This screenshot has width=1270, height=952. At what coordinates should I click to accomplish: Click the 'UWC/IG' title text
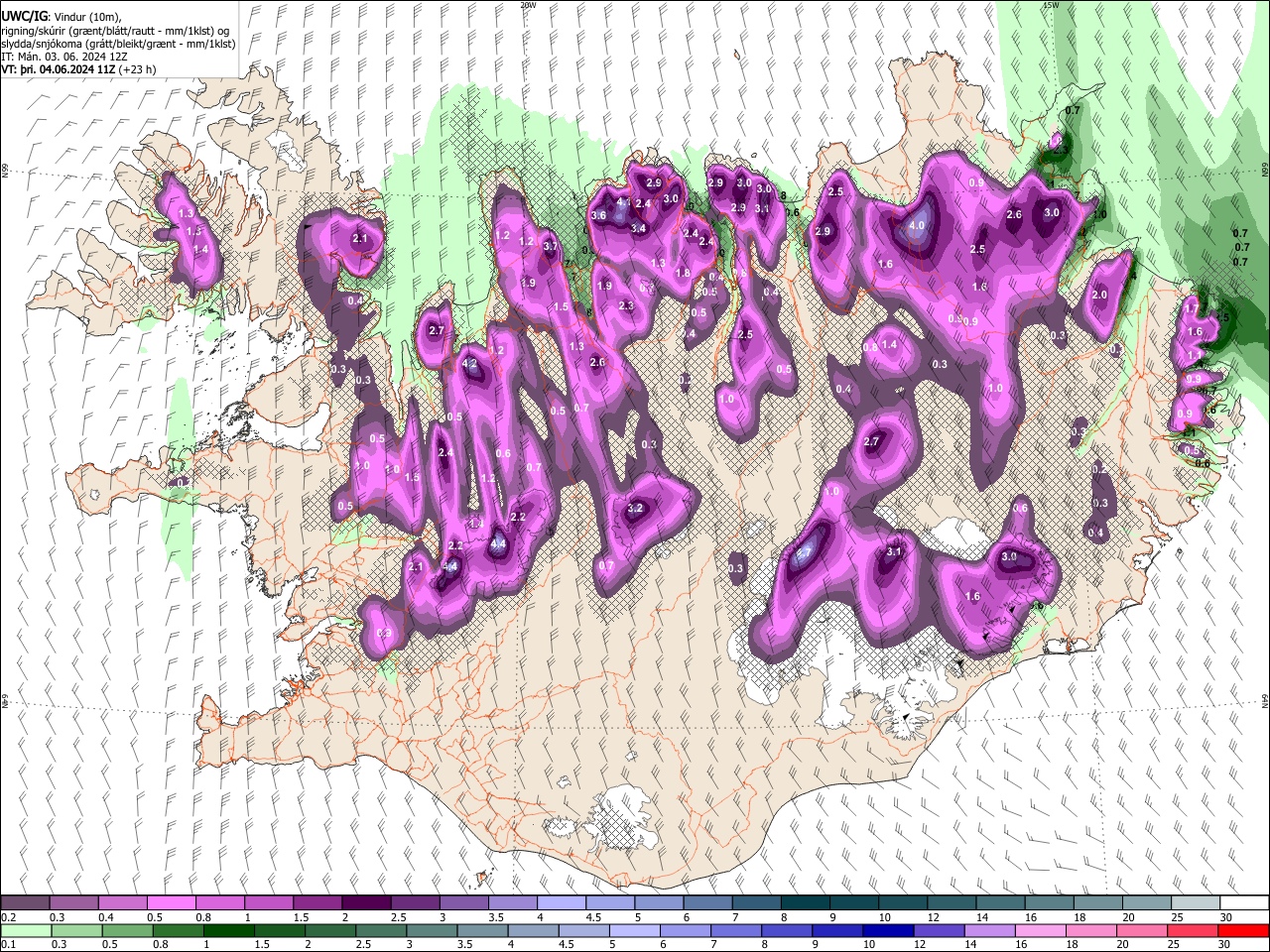click(x=23, y=17)
